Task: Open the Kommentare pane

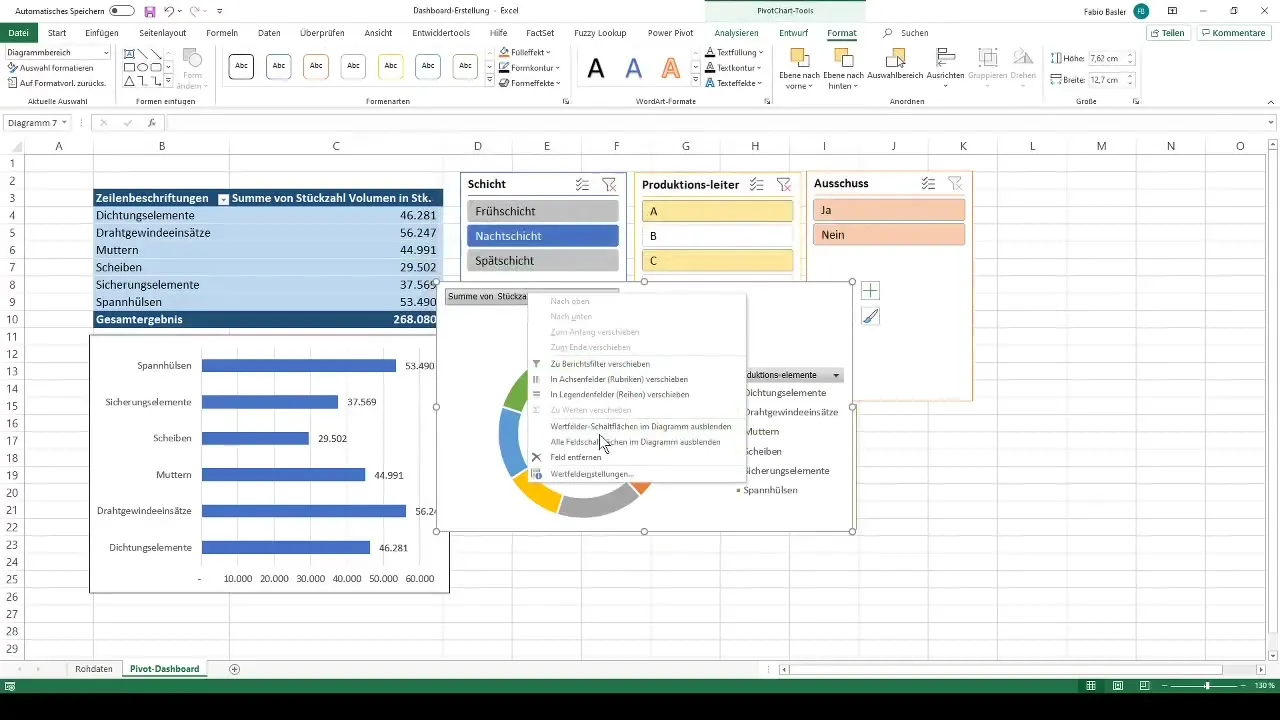Action: [x=1232, y=33]
